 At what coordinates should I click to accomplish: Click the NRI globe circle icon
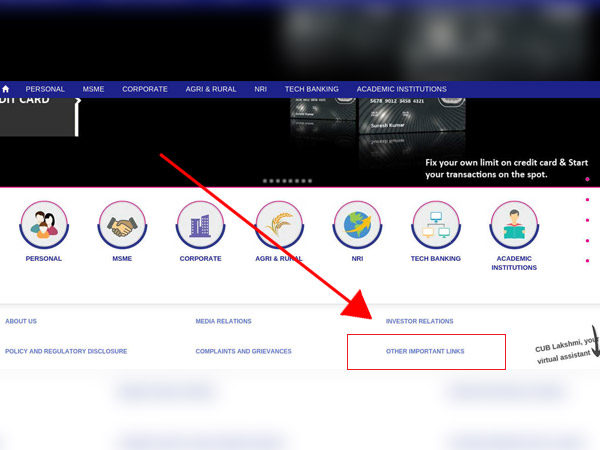[357, 225]
